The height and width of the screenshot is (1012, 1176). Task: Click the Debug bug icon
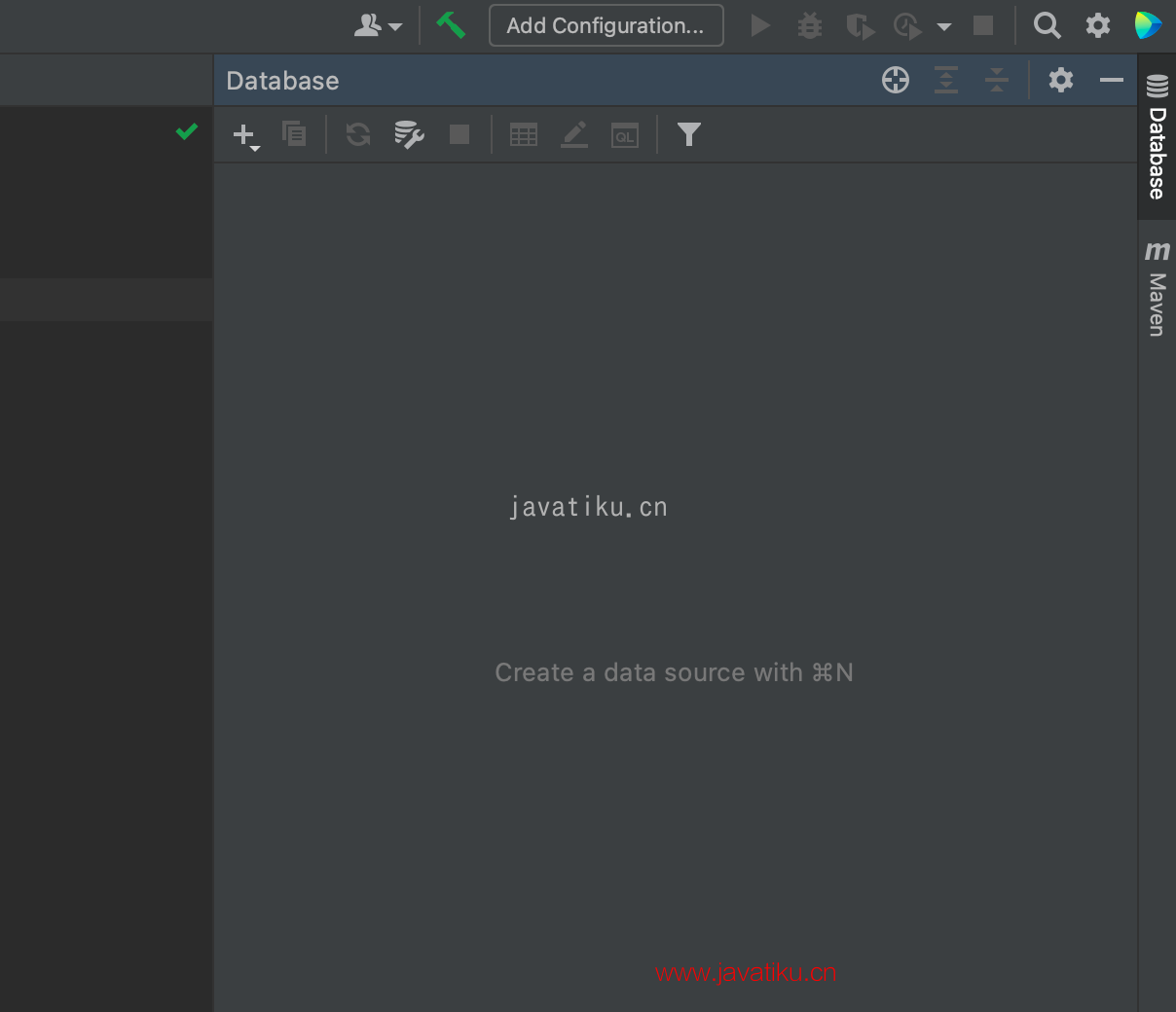pyautogui.click(x=810, y=25)
